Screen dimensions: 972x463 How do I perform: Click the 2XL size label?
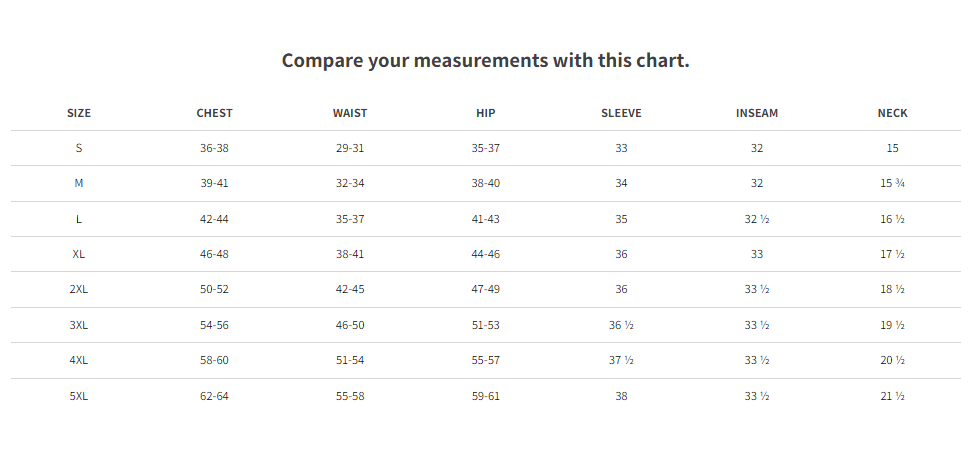(79, 289)
